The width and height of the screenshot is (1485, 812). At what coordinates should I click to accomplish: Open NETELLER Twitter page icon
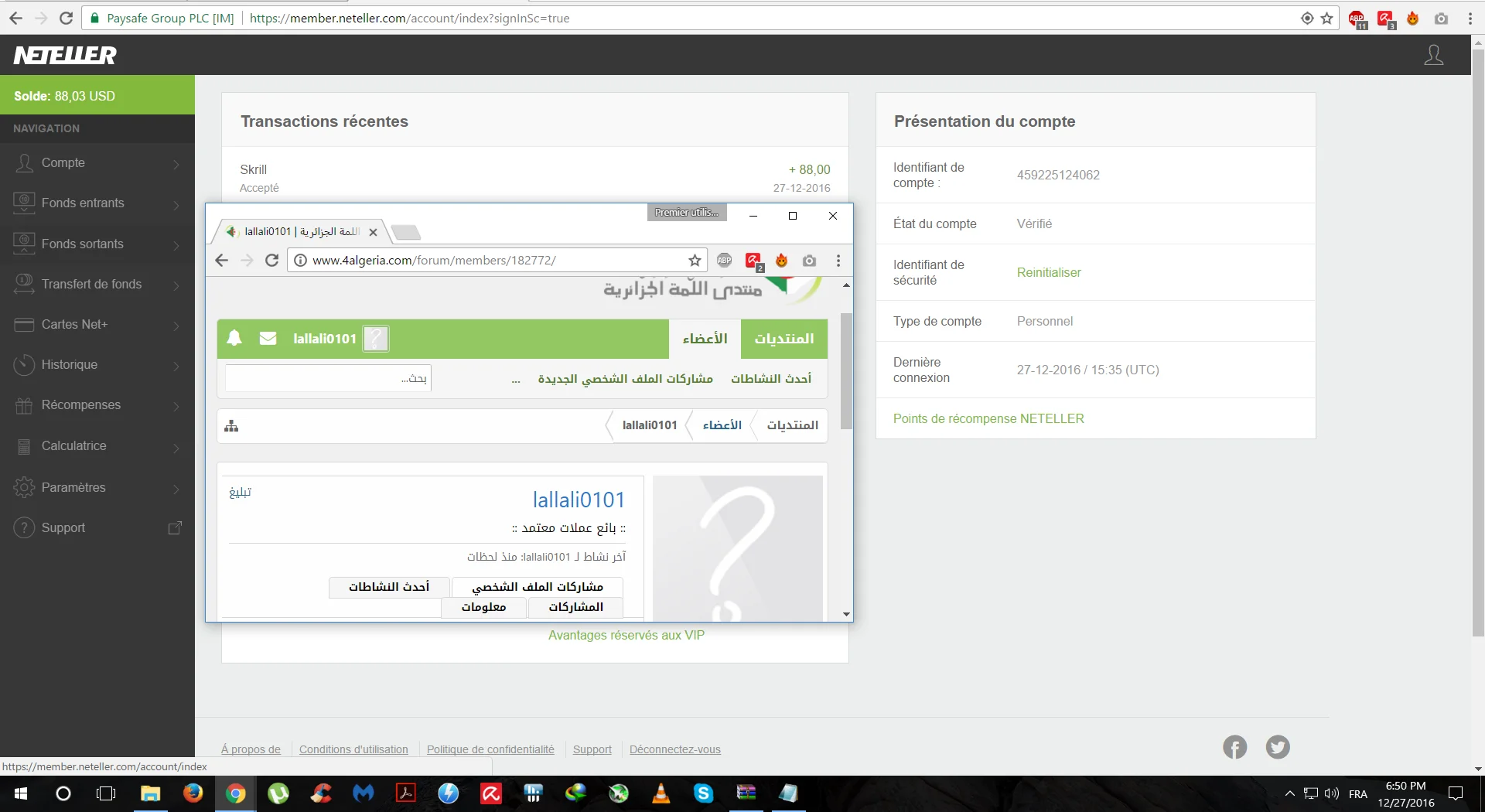point(1278,747)
